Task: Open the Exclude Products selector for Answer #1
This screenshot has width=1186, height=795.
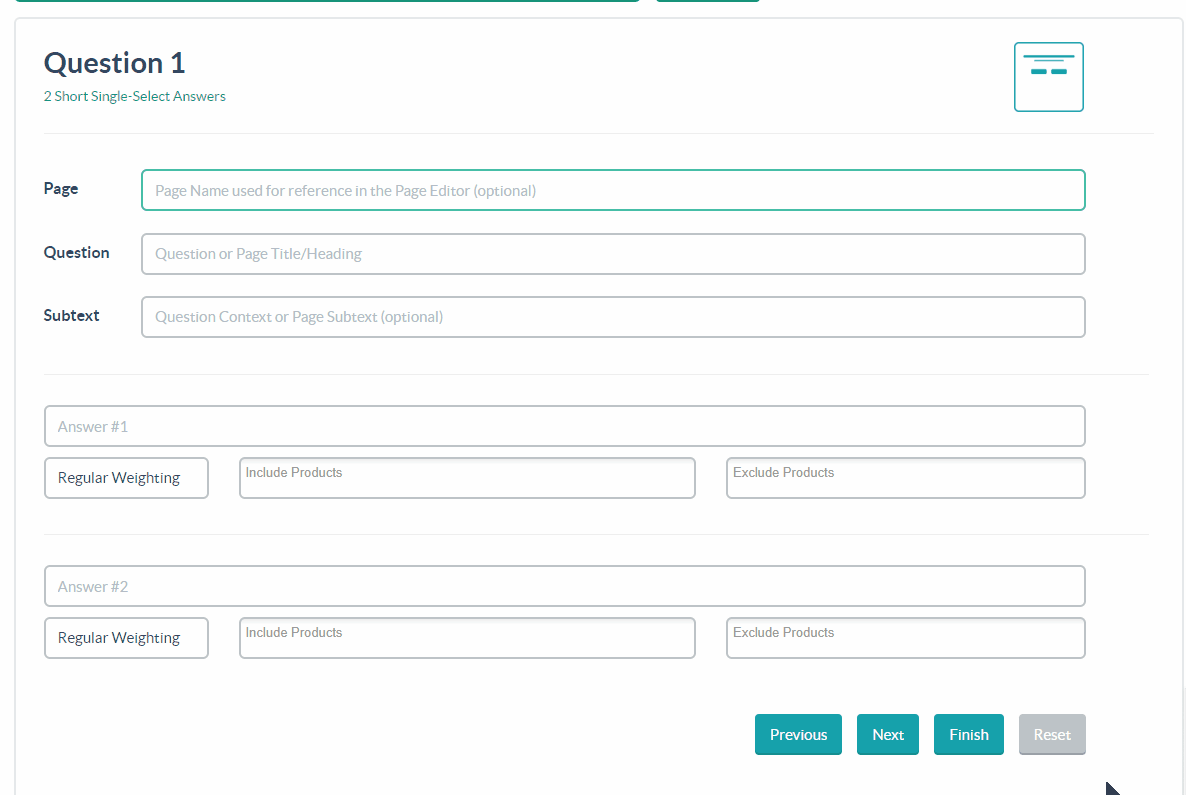Action: pos(905,478)
